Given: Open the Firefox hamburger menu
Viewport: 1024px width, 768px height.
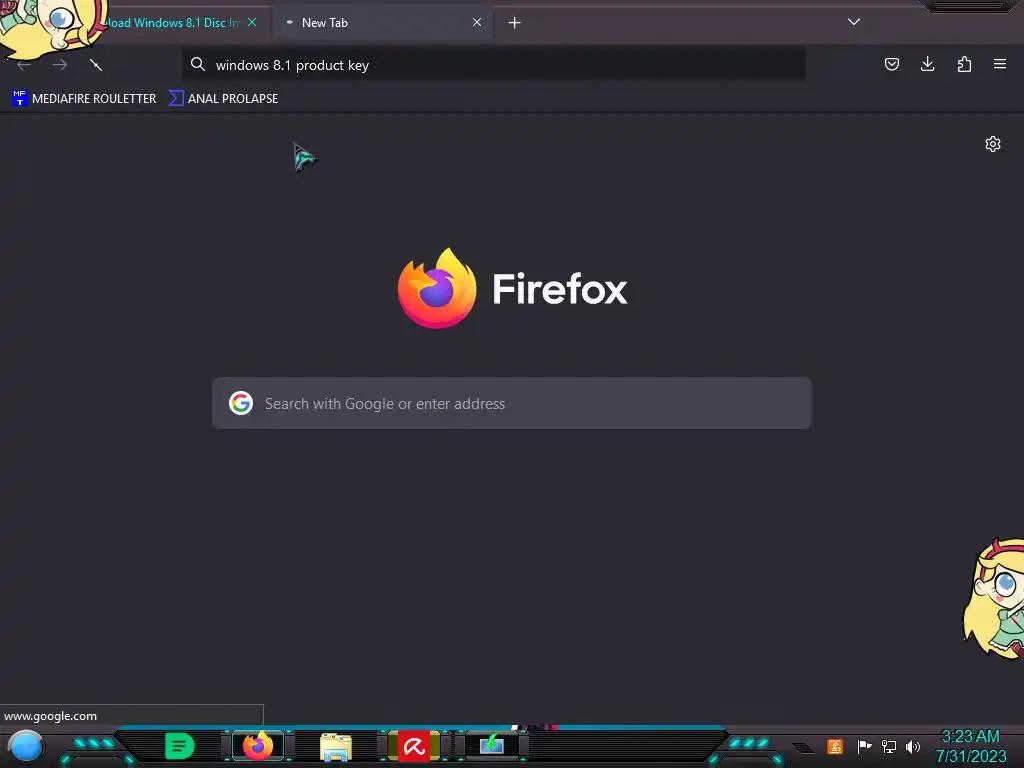Looking at the screenshot, I should pyautogui.click(x=999, y=64).
